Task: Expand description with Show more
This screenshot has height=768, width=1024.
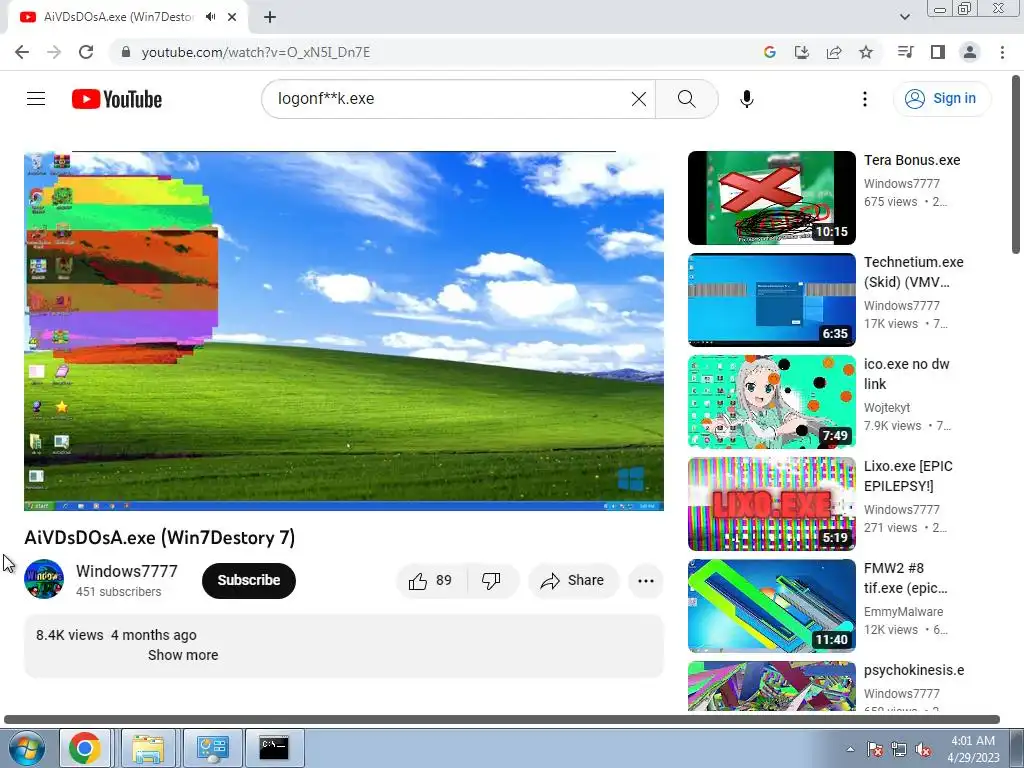Action: point(183,655)
